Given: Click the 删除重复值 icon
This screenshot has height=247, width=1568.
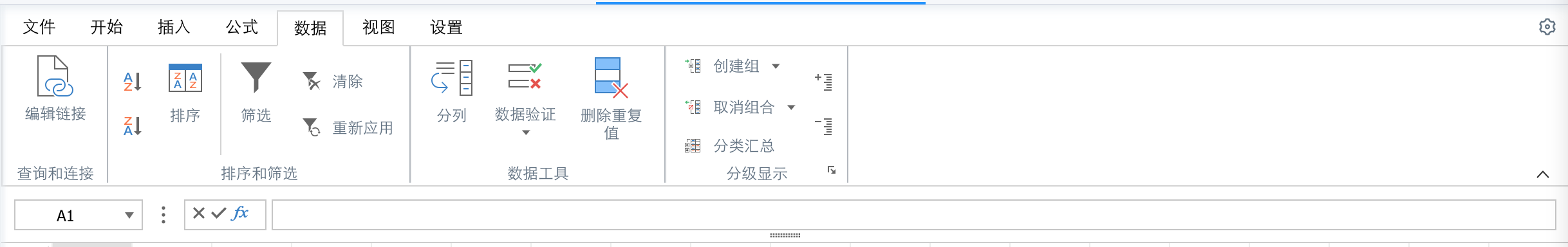Looking at the screenshot, I should click(611, 78).
